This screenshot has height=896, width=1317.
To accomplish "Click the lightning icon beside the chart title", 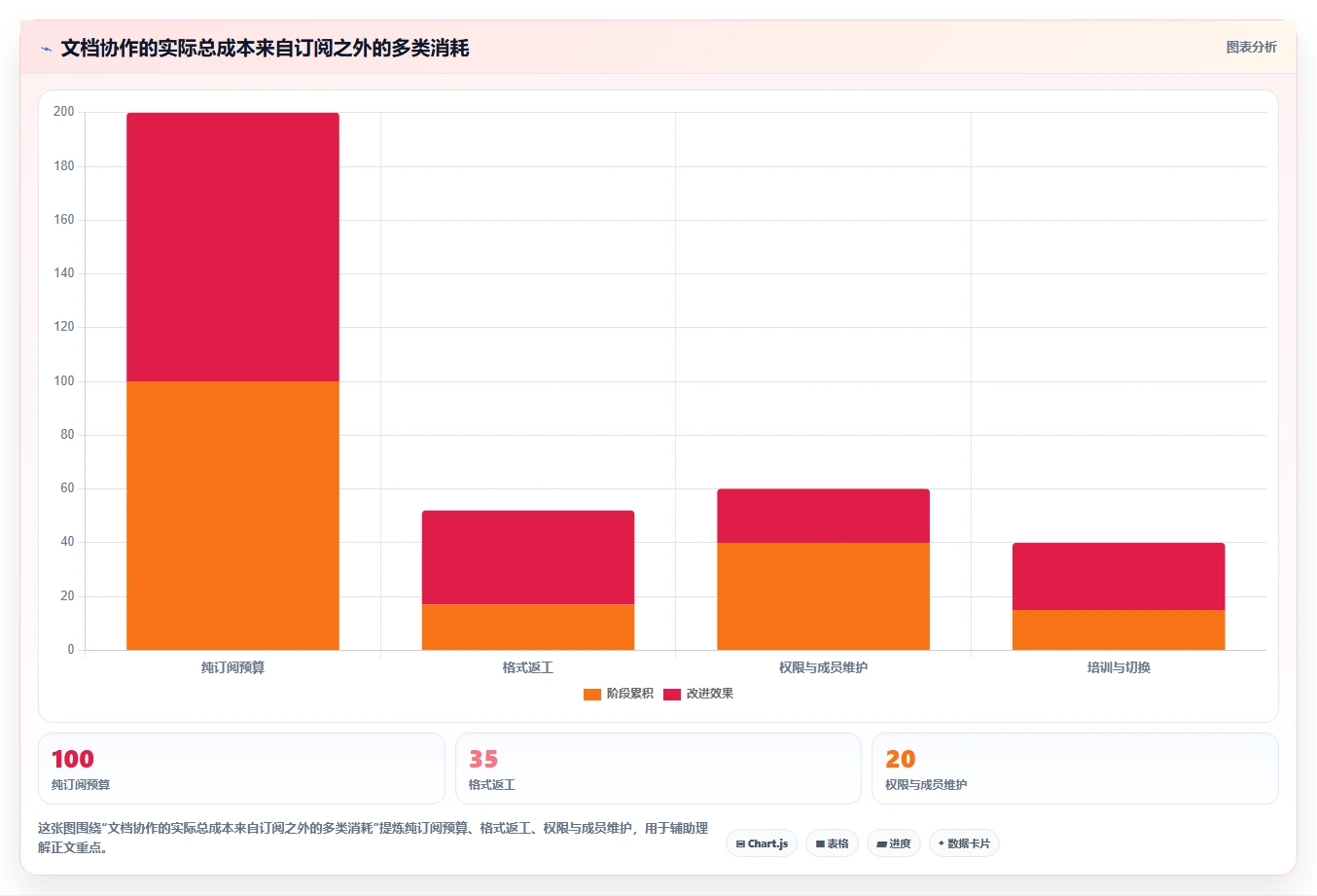I will click(x=46, y=49).
